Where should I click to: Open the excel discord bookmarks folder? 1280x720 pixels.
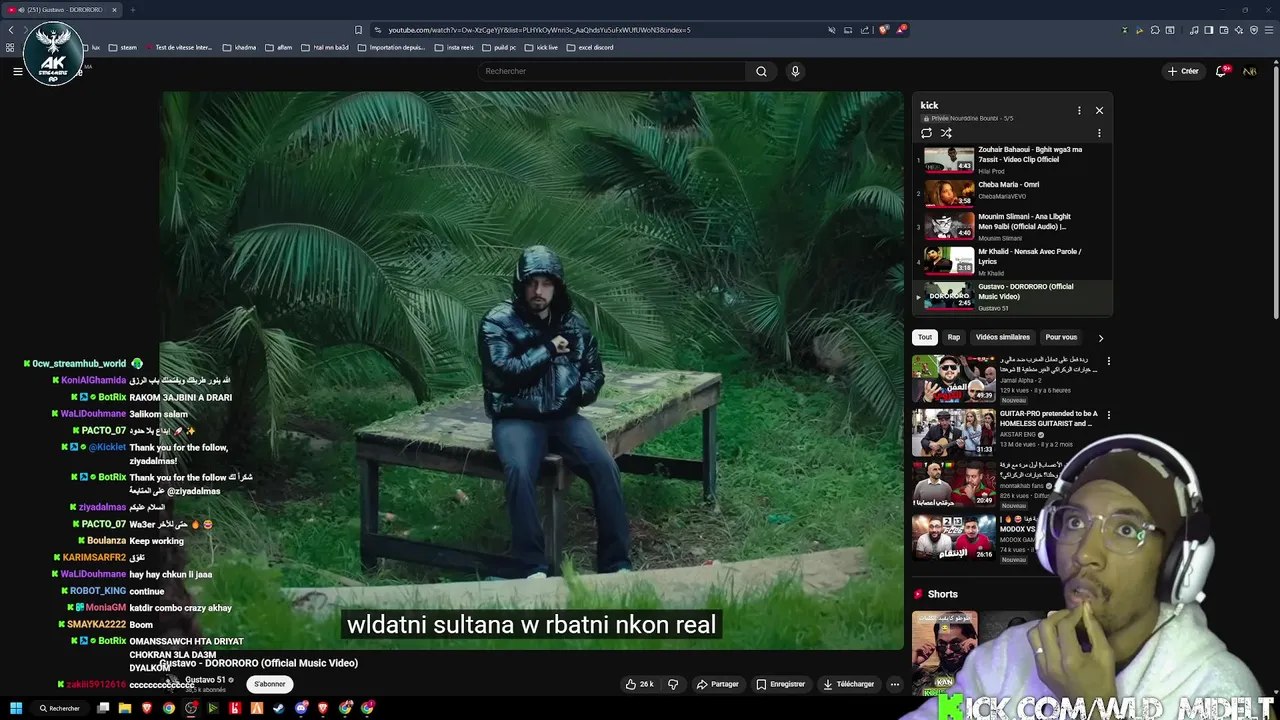point(590,47)
